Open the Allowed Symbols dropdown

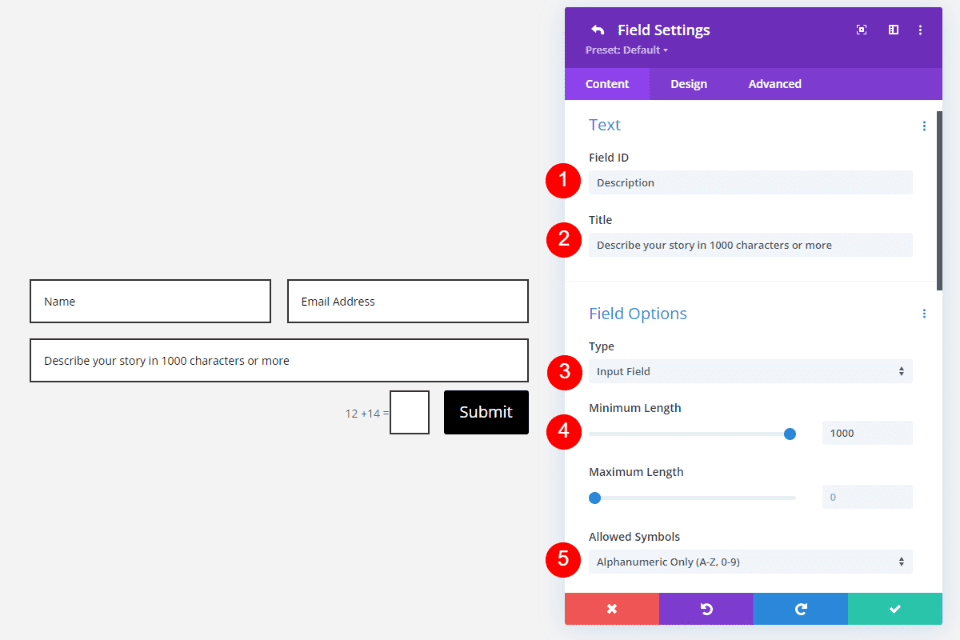click(x=750, y=561)
